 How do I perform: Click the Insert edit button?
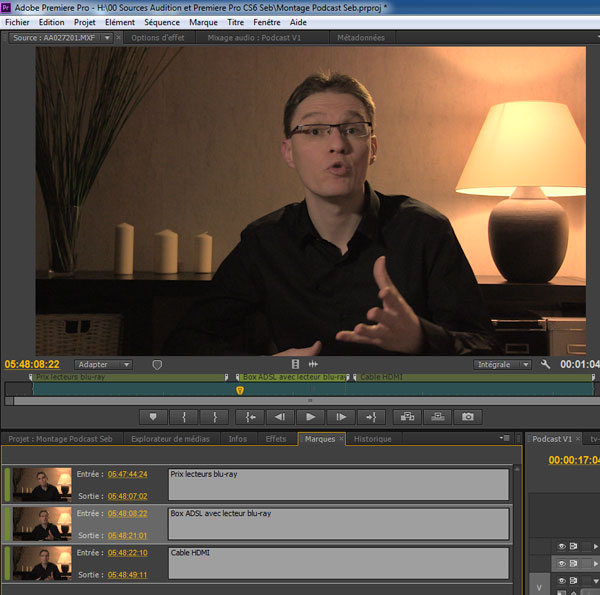click(x=406, y=416)
